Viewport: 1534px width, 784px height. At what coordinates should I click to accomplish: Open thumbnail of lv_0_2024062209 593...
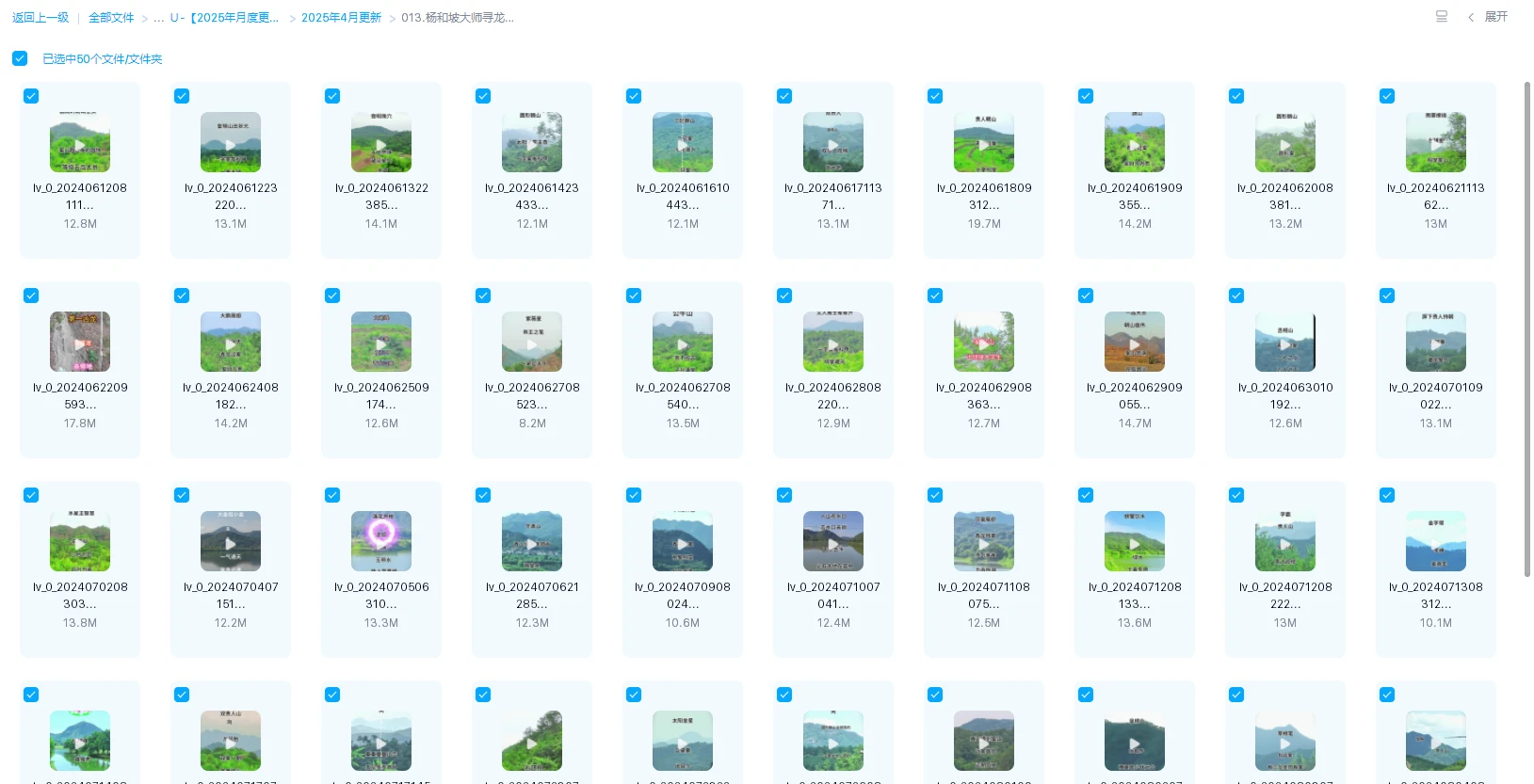[x=80, y=342]
